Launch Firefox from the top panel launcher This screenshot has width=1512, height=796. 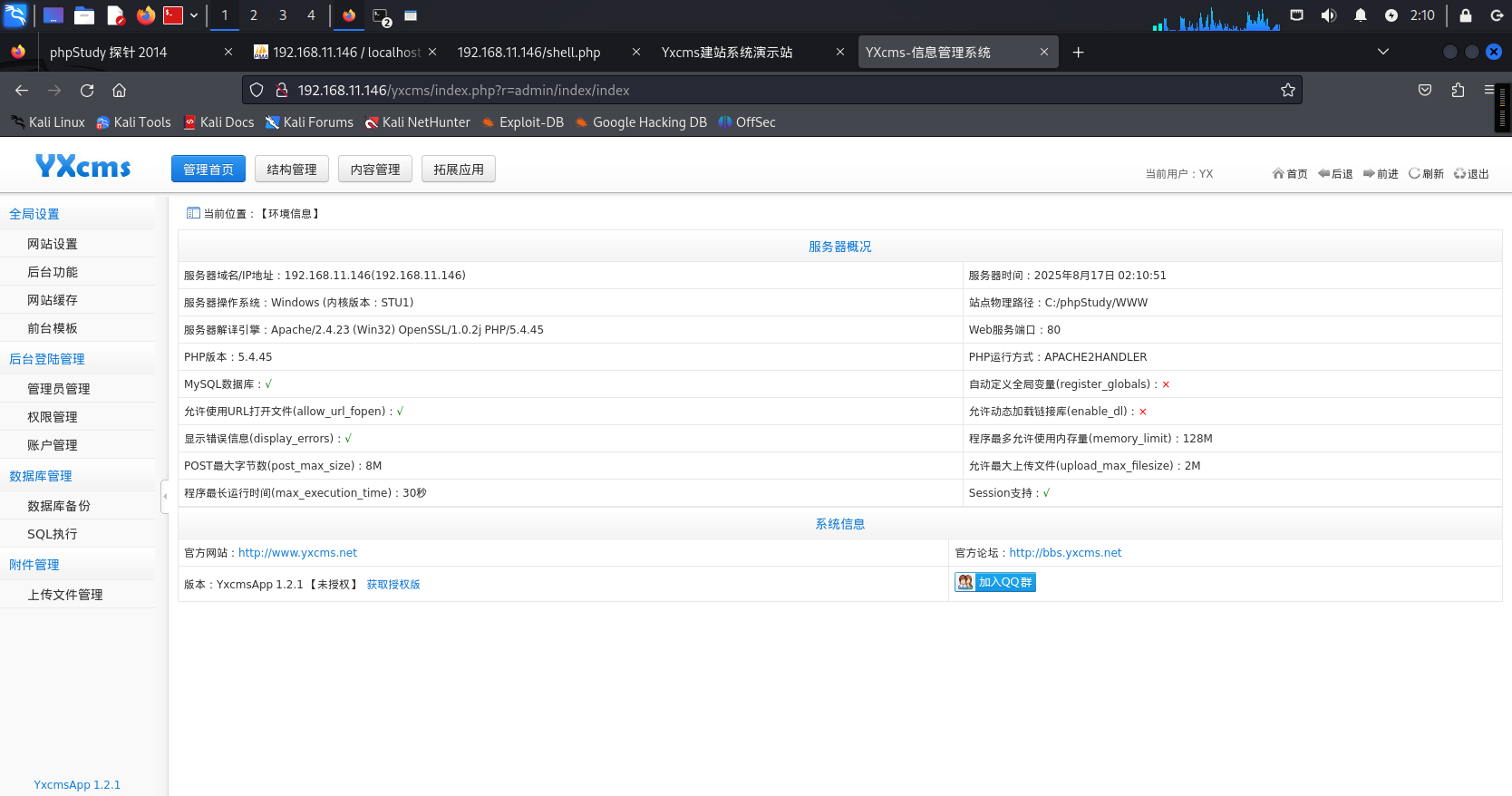[146, 15]
